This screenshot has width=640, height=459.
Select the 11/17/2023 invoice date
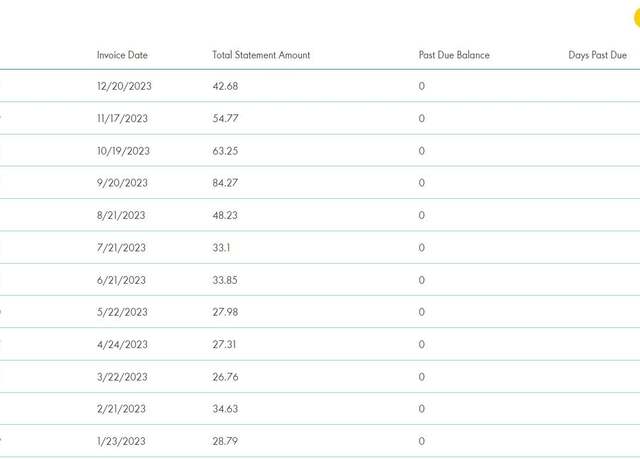(122, 118)
